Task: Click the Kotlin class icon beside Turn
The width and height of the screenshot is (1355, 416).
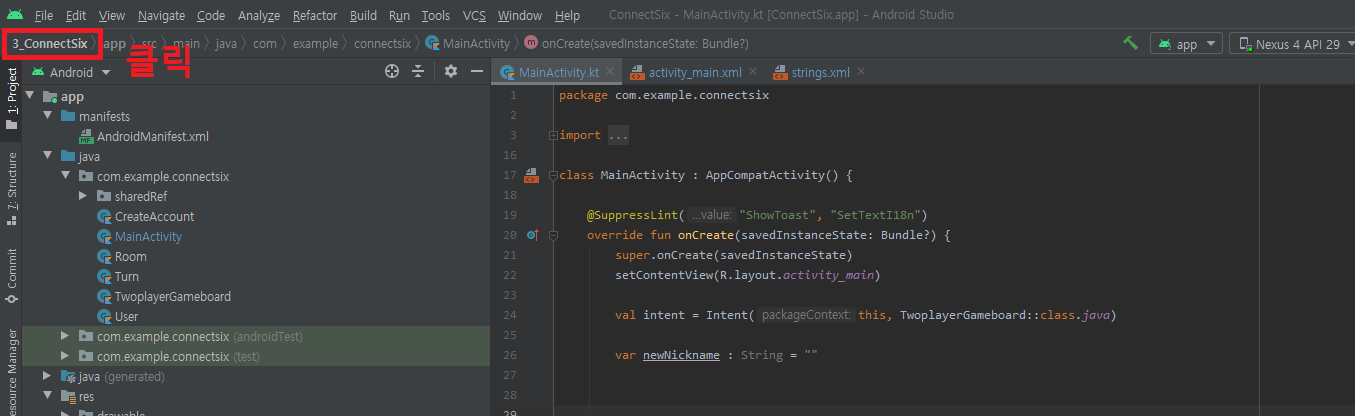Action: (104, 277)
